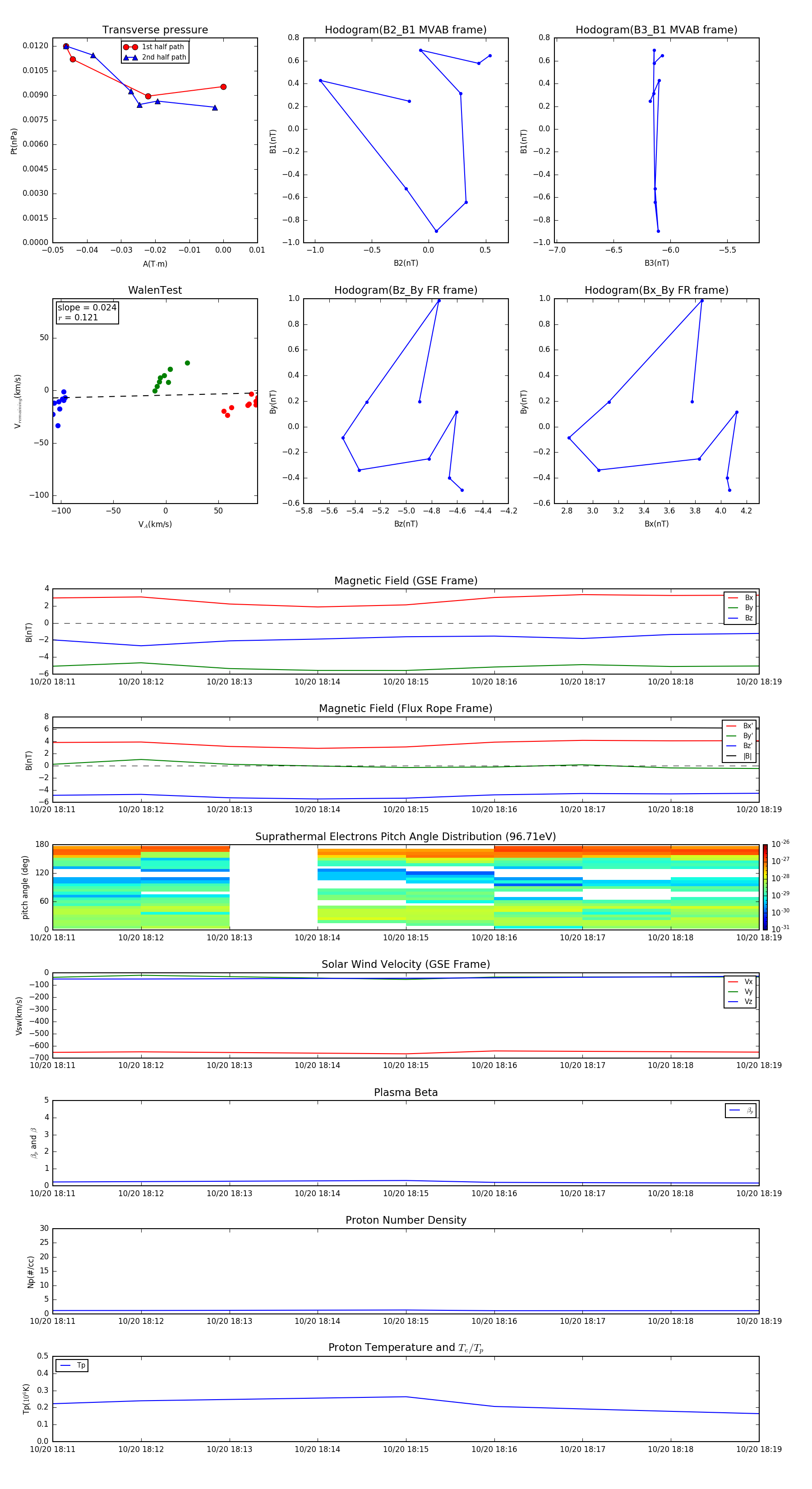Image resolution: width=812 pixels, height=1489 pixels.
Task: Click the 'Hodogram(Bx_By FR frame)' title
Action: pyautogui.click(x=656, y=290)
